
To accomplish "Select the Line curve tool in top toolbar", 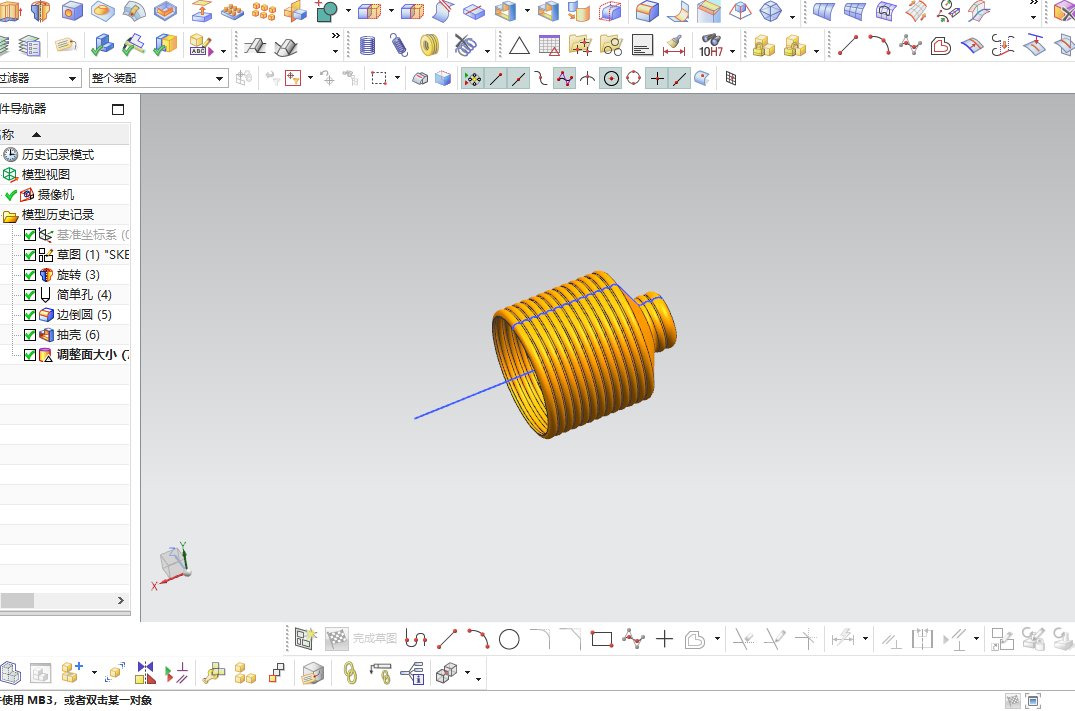I will point(848,46).
